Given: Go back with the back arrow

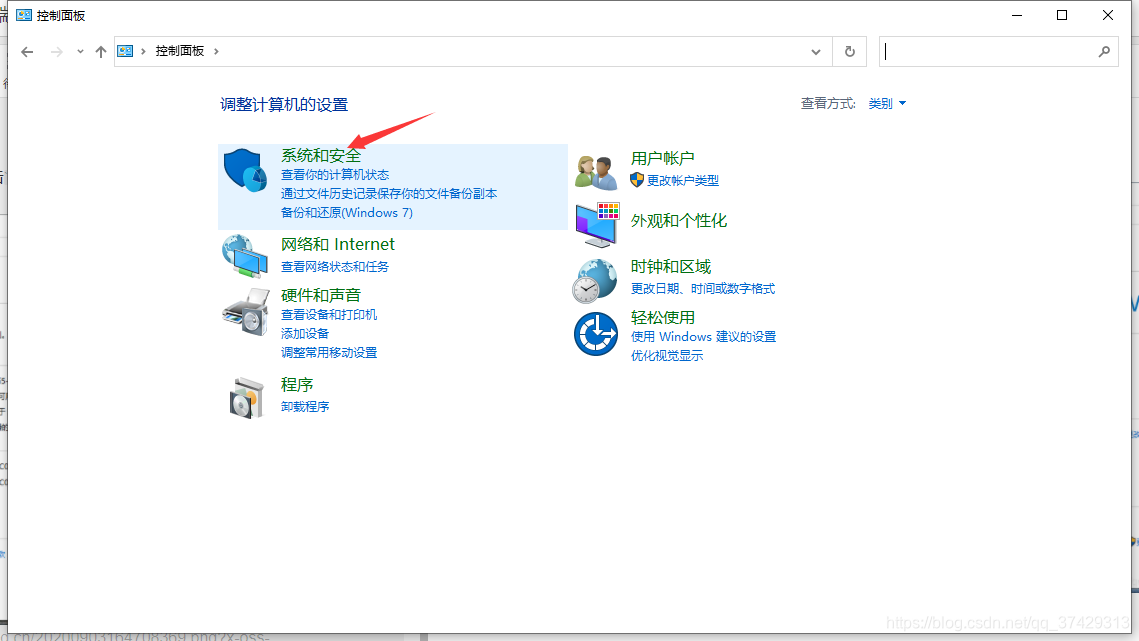Looking at the screenshot, I should coord(27,52).
